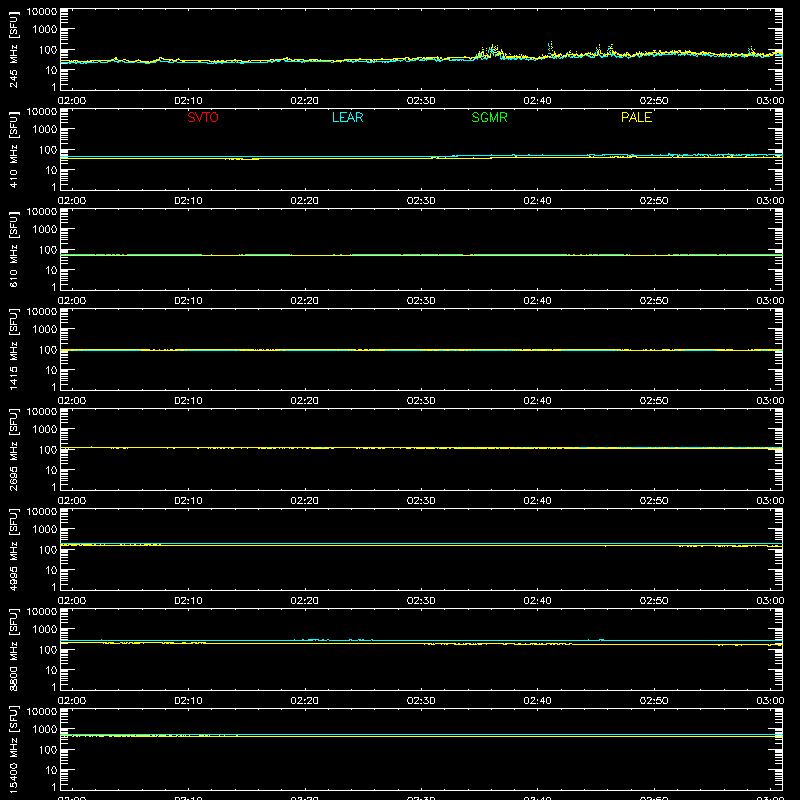The width and height of the screenshot is (800, 800).
Task: Click the 10 y-axis label of the 8800 MHz panel
Action: [x=52, y=670]
